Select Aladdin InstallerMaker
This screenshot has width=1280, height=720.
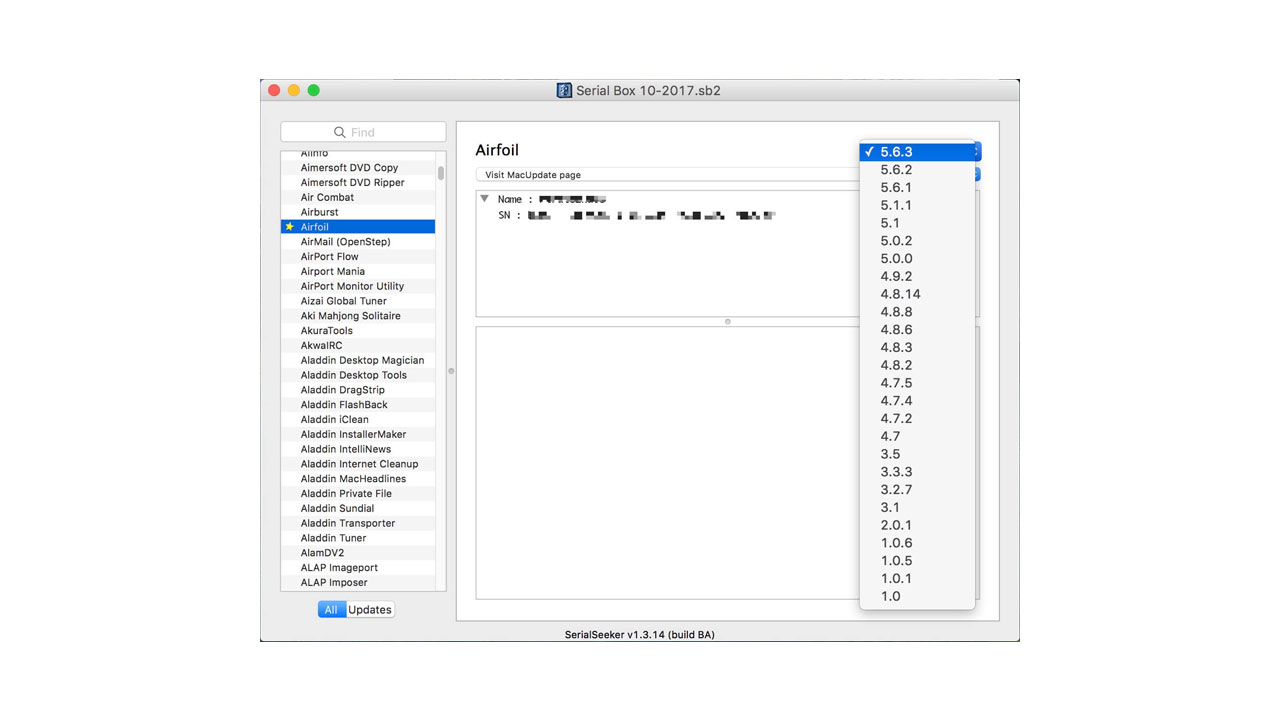[358, 434]
